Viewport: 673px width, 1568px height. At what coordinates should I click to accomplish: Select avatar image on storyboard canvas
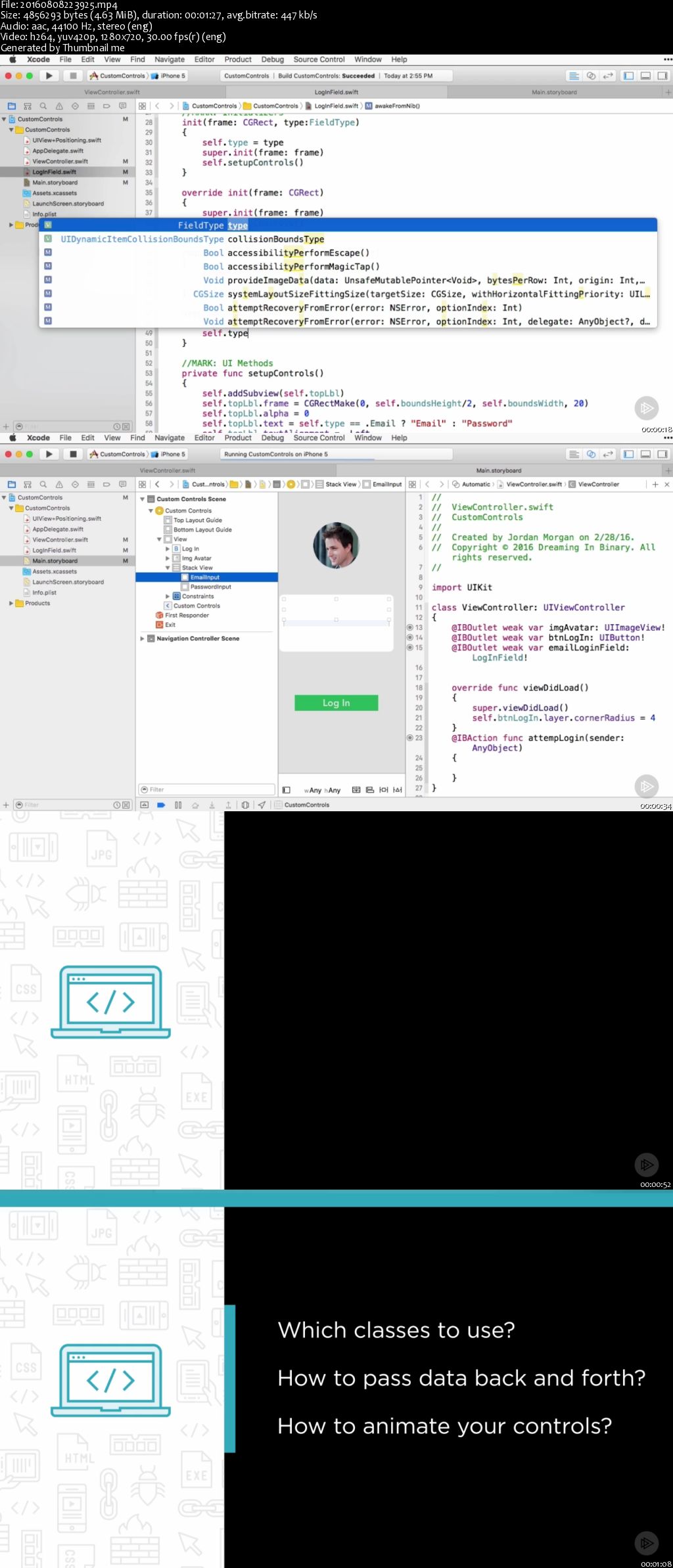[336, 545]
